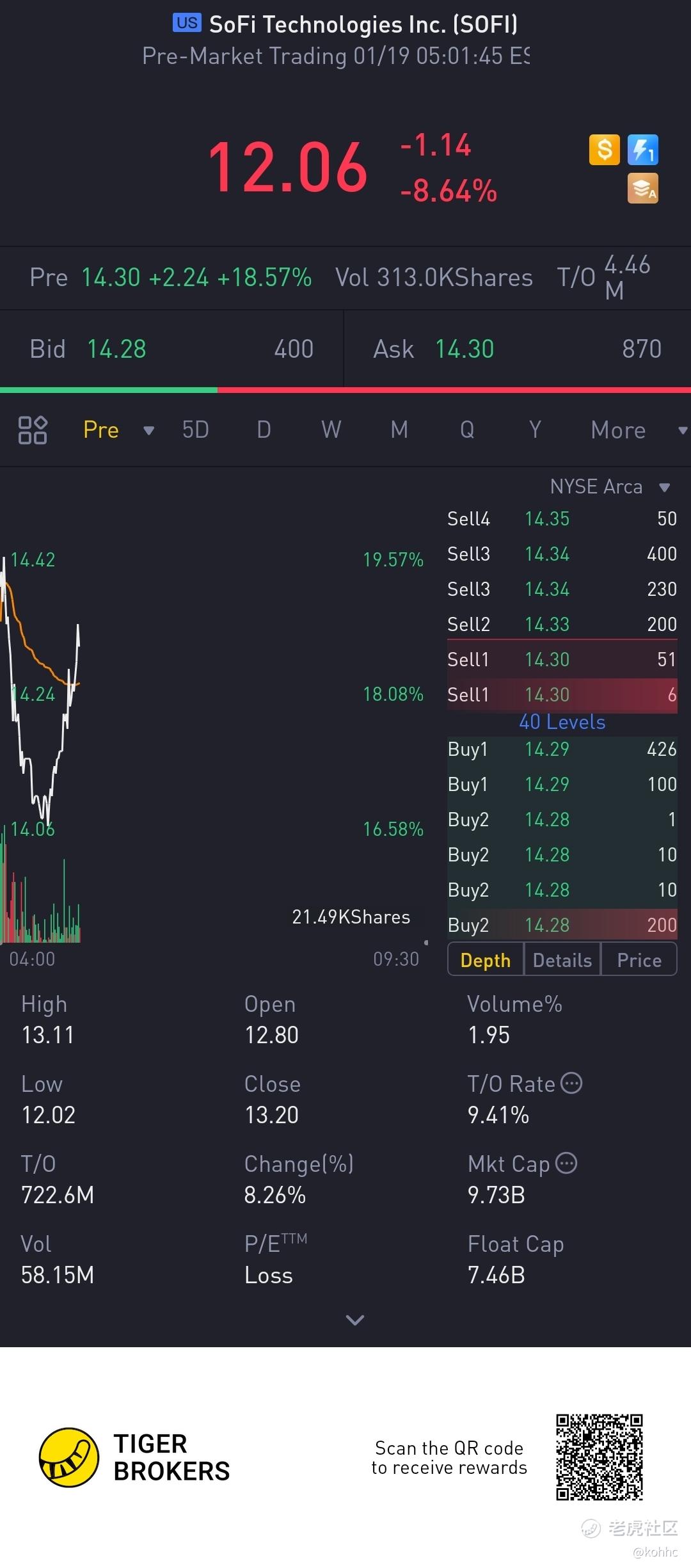Tap the 19.57% chart percentage label
The width and height of the screenshot is (691, 1568).
(393, 560)
